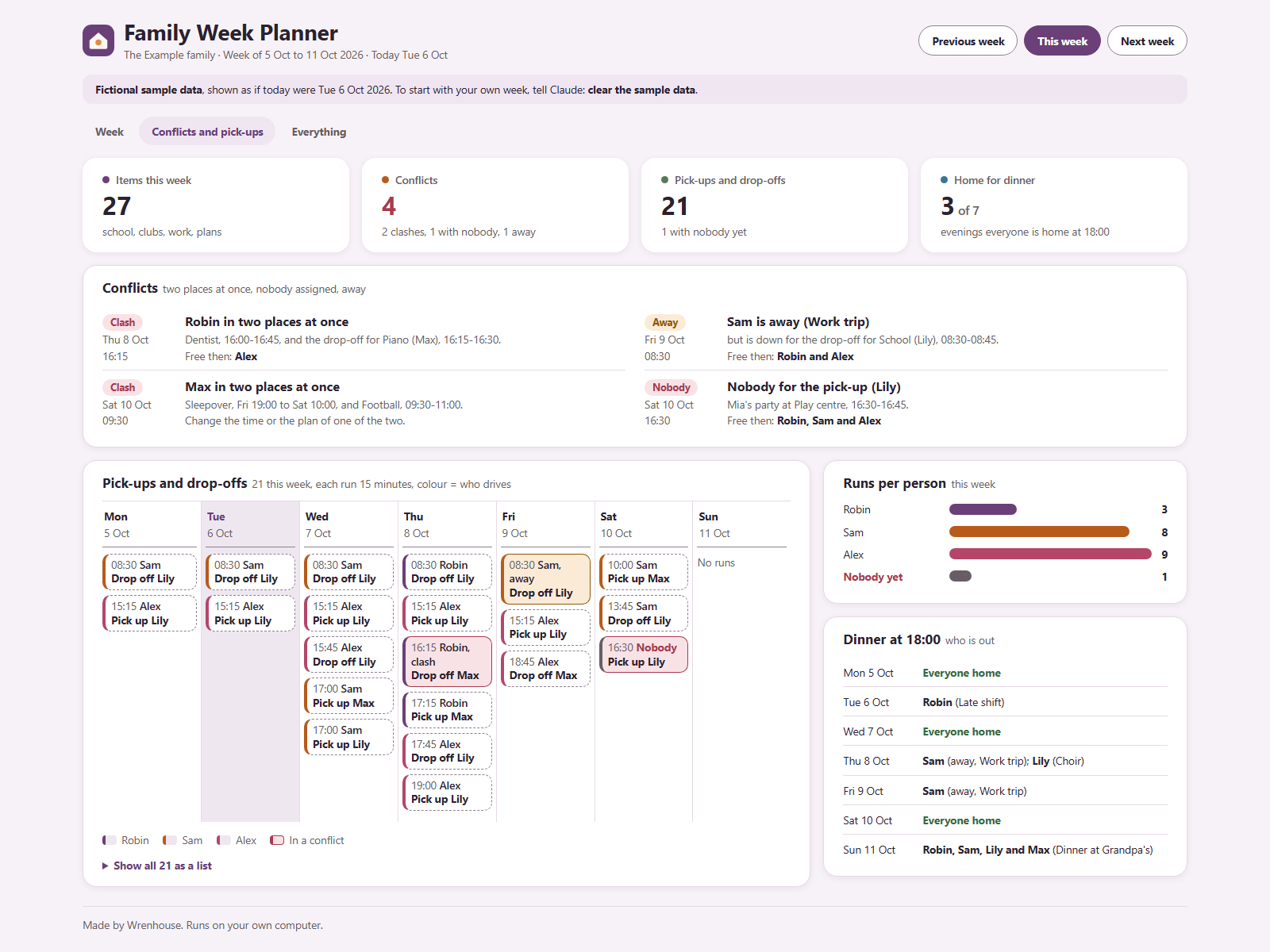This screenshot has height=952, width=1270.
Task: Click 'Robin in two places at once'
Action: tap(267, 321)
